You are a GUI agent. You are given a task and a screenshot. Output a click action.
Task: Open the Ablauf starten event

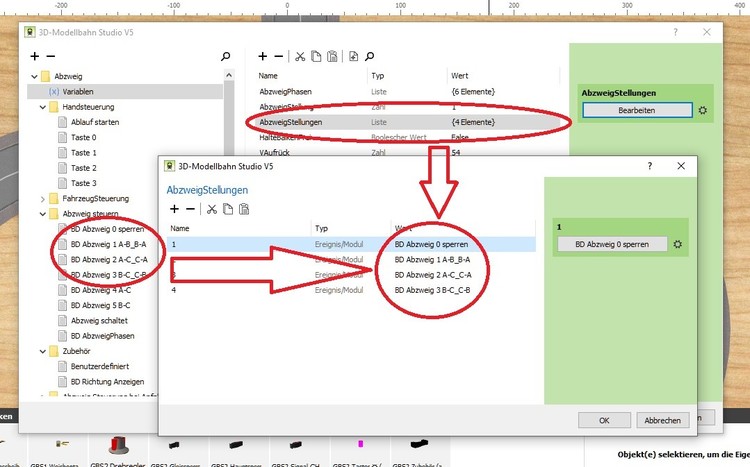click(95, 122)
